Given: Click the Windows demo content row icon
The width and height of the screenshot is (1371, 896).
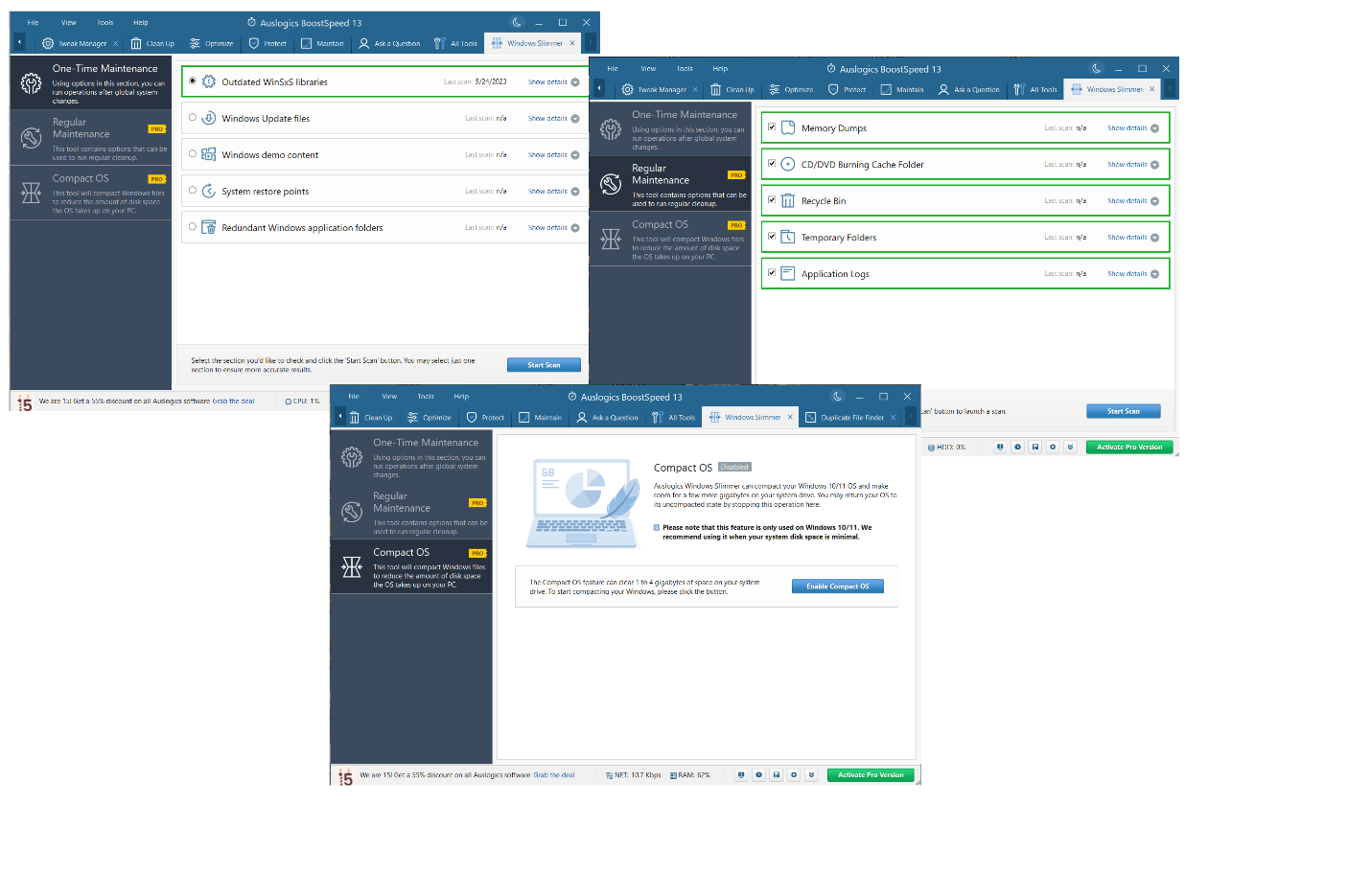Looking at the screenshot, I should point(208,154).
